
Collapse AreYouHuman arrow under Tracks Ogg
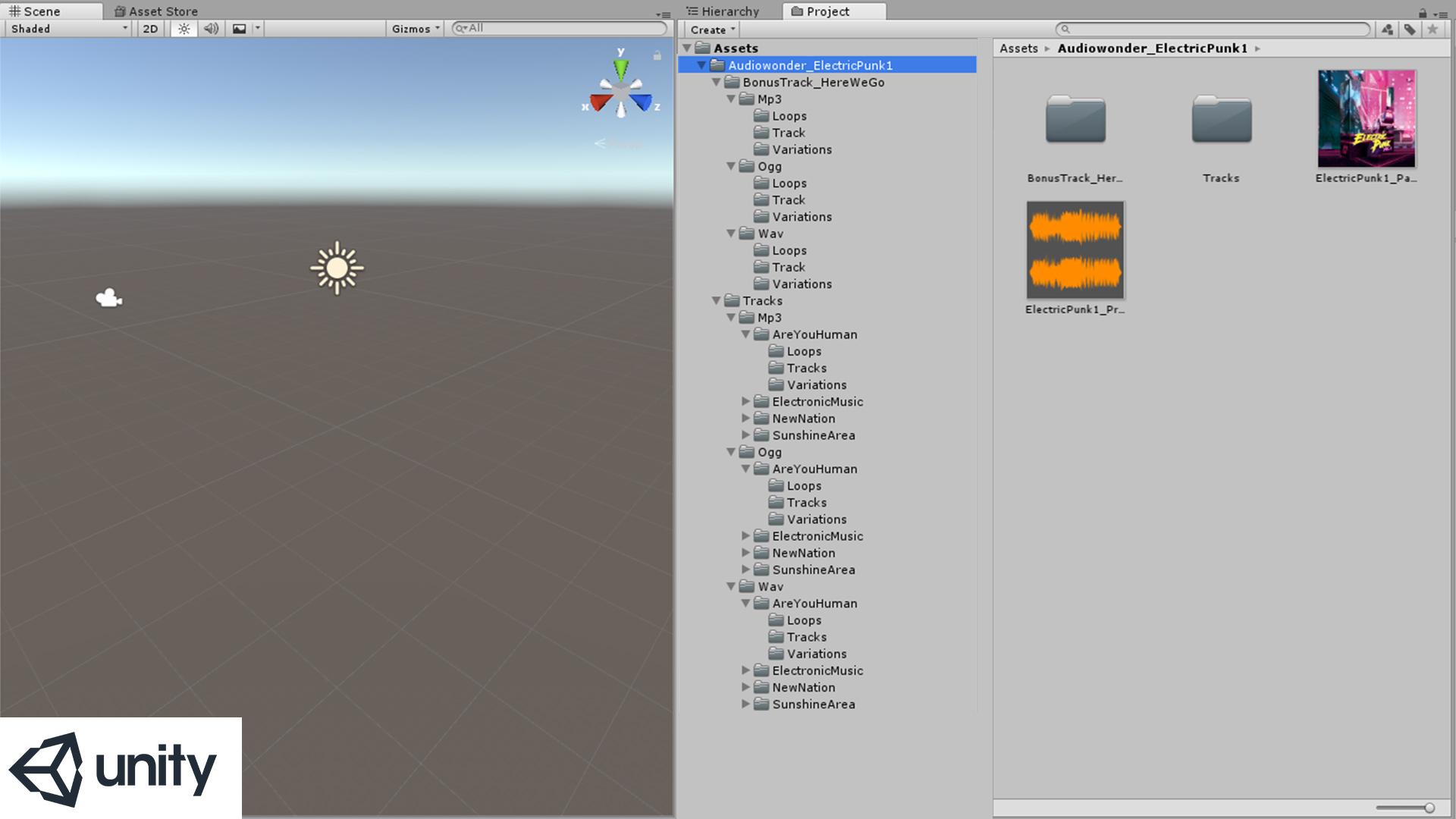(745, 469)
